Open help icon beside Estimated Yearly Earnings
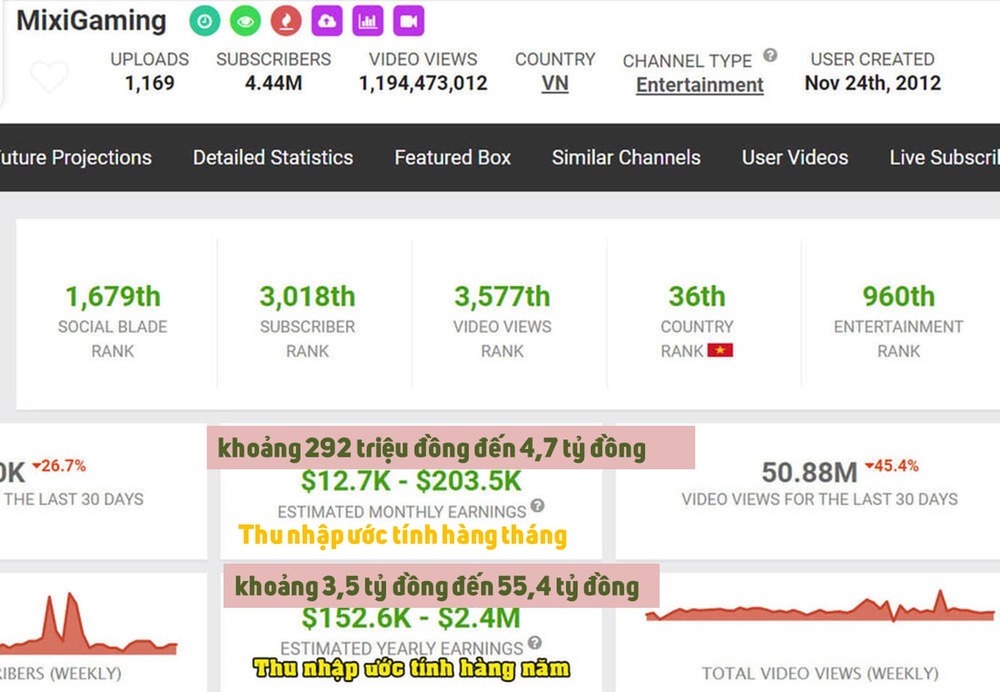 point(535,642)
